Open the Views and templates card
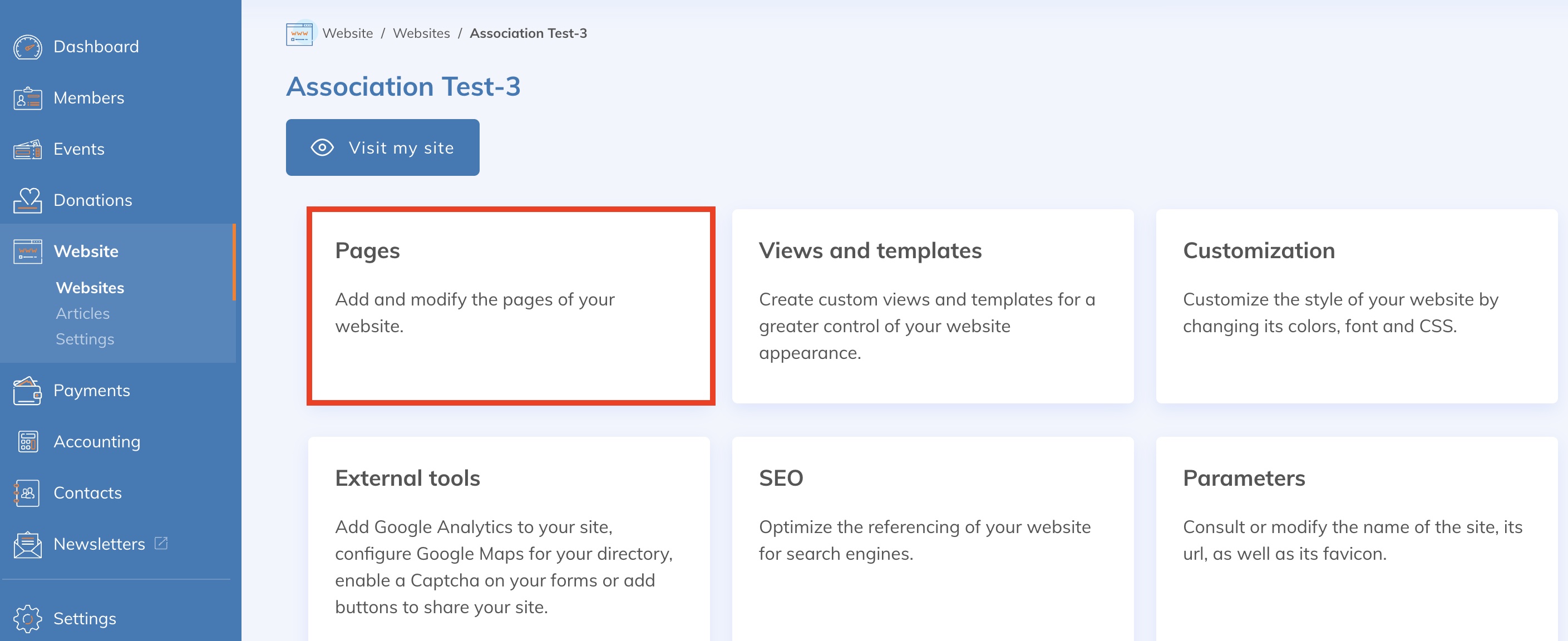This screenshot has height=641, width=1568. click(933, 305)
